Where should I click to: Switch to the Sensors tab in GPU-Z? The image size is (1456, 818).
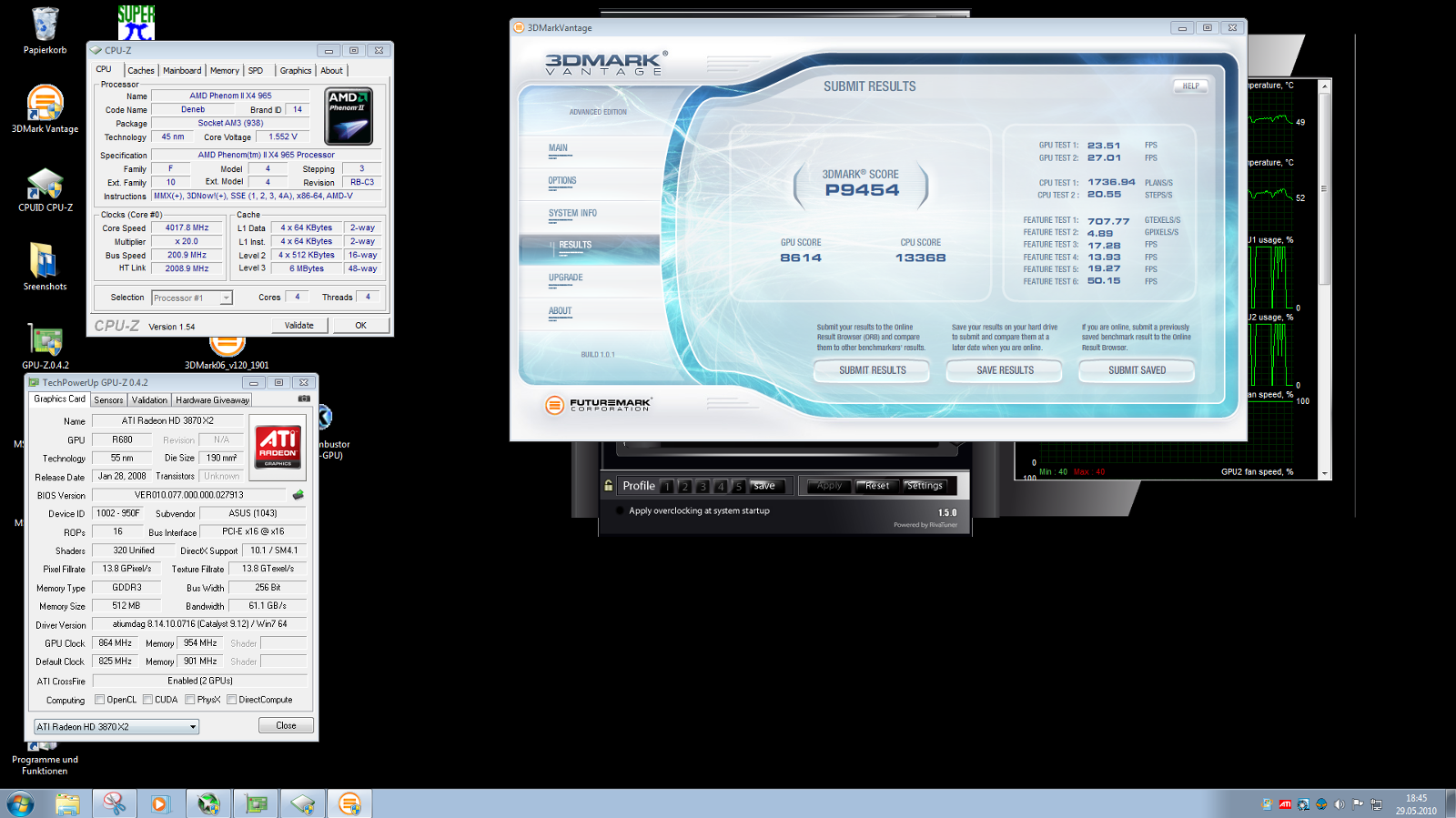pos(108,399)
